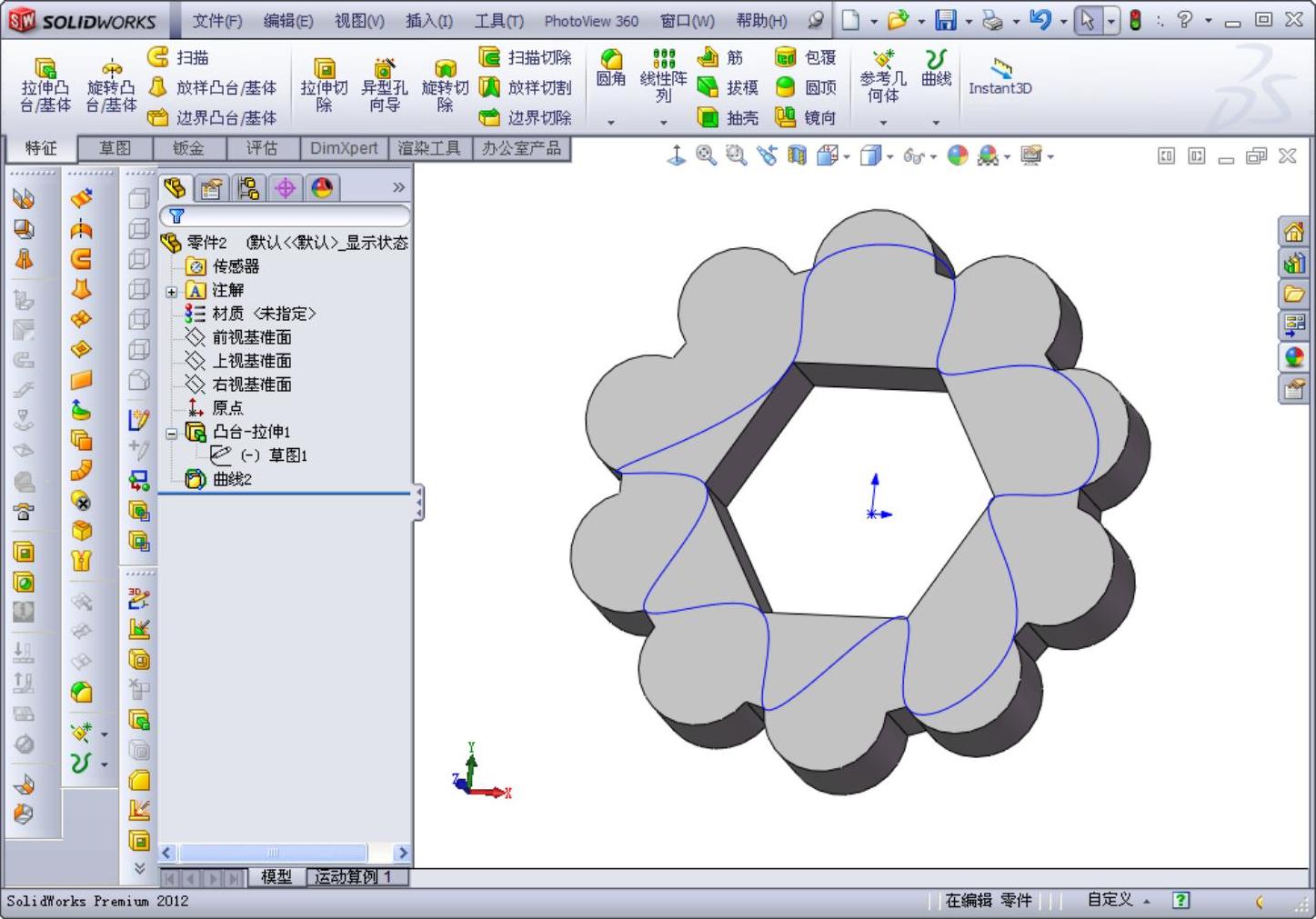This screenshot has width=1316, height=919.
Task: Open the DimXpertManager tab icon
Action: pyautogui.click(x=286, y=188)
